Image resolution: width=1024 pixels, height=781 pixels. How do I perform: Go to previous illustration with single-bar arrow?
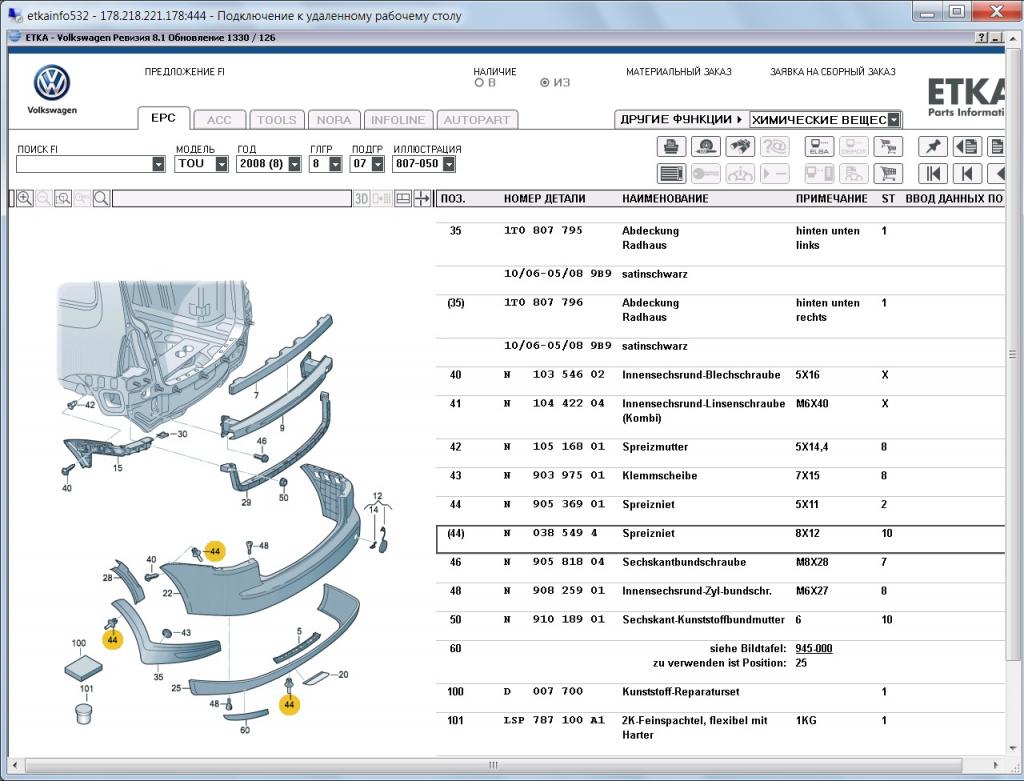click(x=967, y=174)
